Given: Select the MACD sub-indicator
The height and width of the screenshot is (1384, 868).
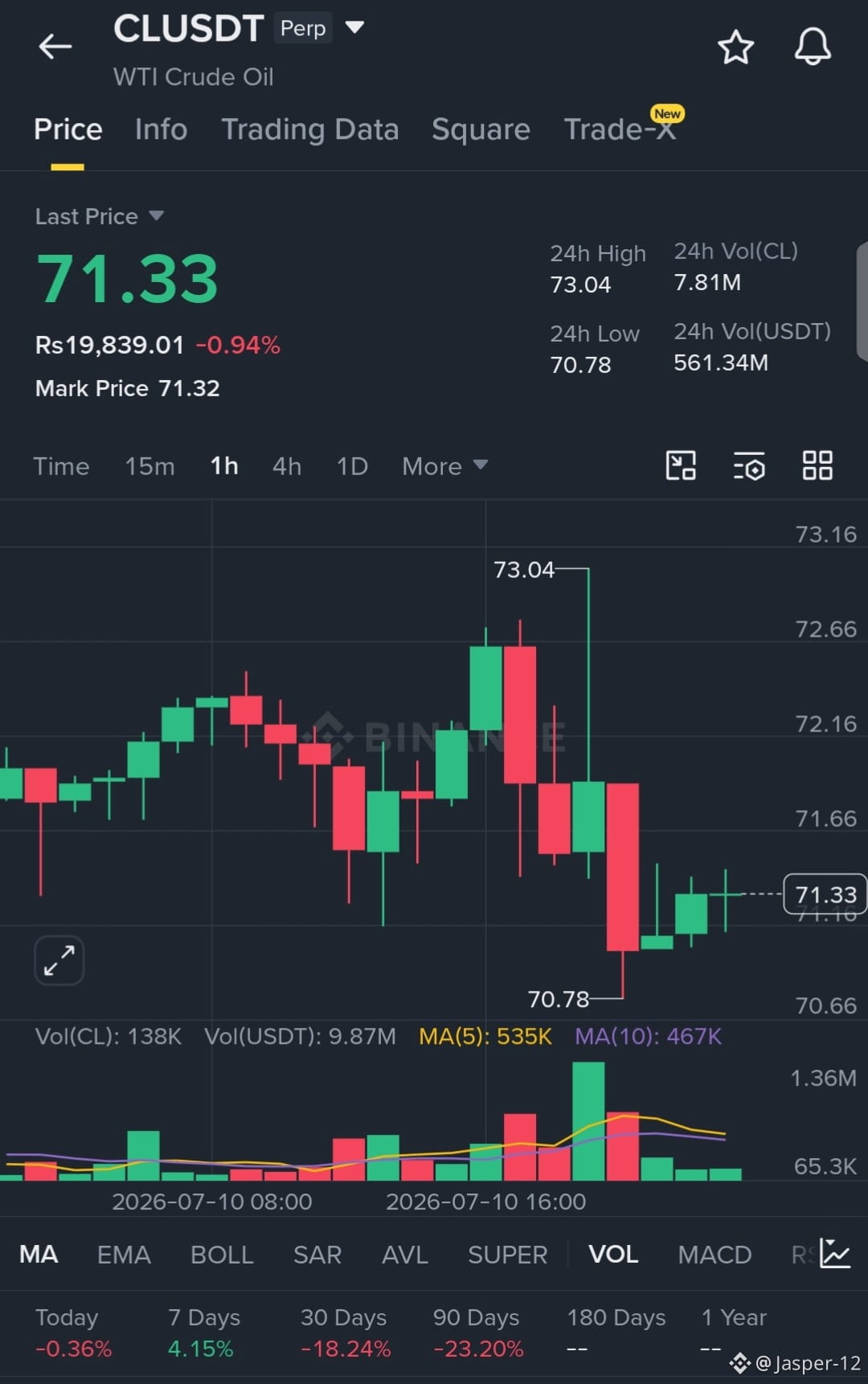Looking at the screenshot, I should tap(714, 1254).
